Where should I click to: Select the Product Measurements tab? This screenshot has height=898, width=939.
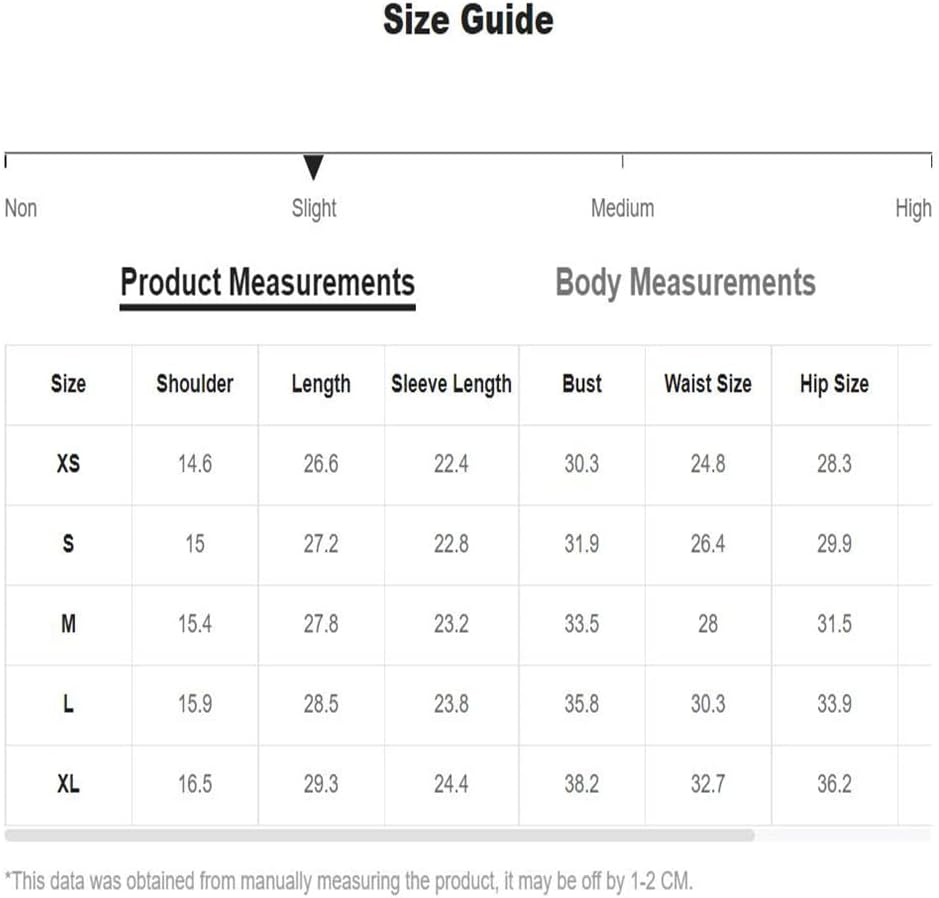coord(267,283)
